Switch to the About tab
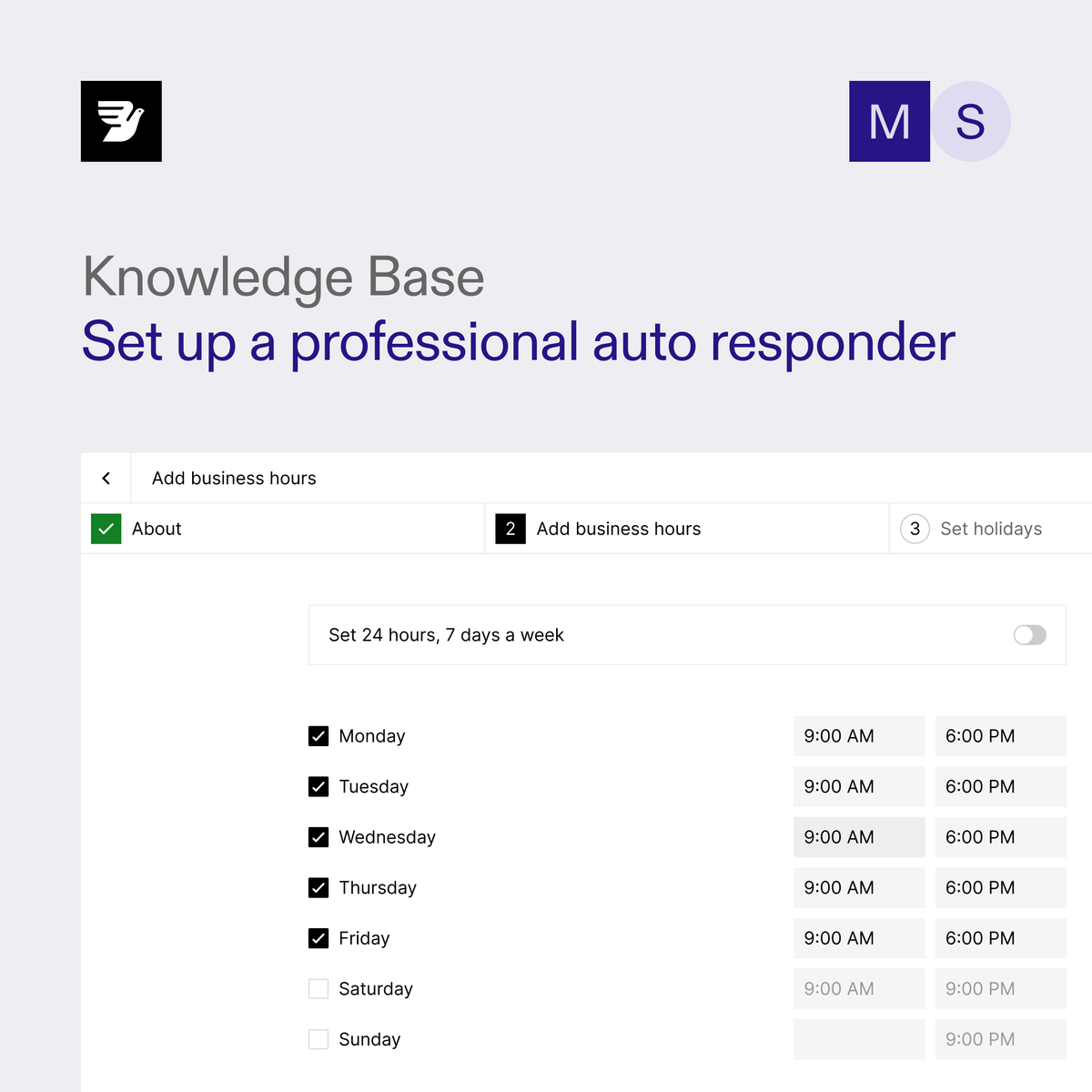 pos(157,529)
